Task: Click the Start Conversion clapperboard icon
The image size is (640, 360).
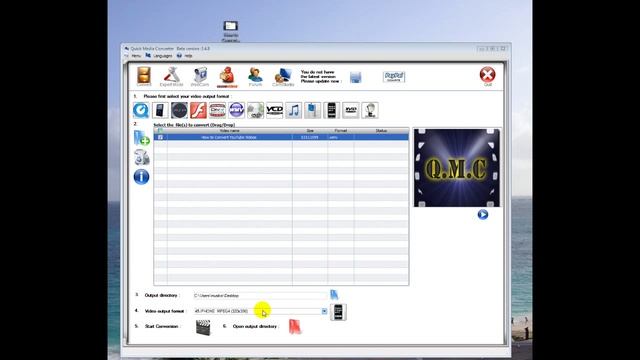Action: coord(203,327)
